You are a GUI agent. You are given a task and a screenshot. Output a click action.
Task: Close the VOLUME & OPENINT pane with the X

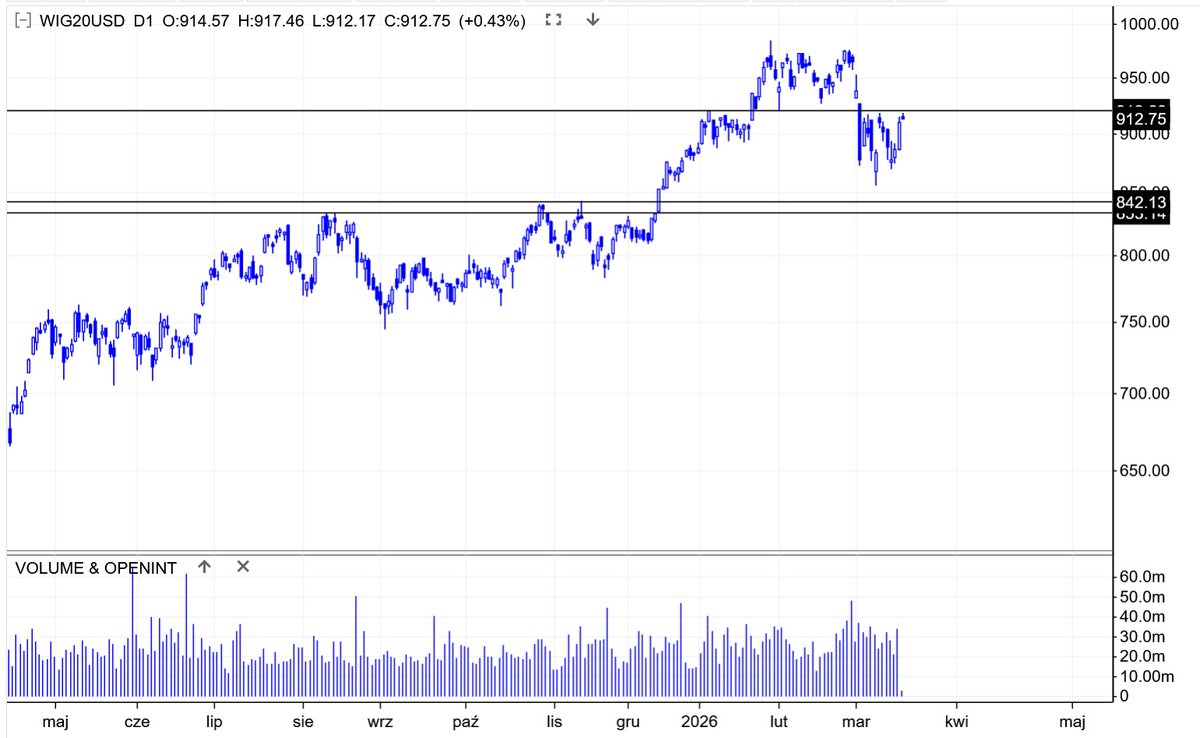(243, 567)
